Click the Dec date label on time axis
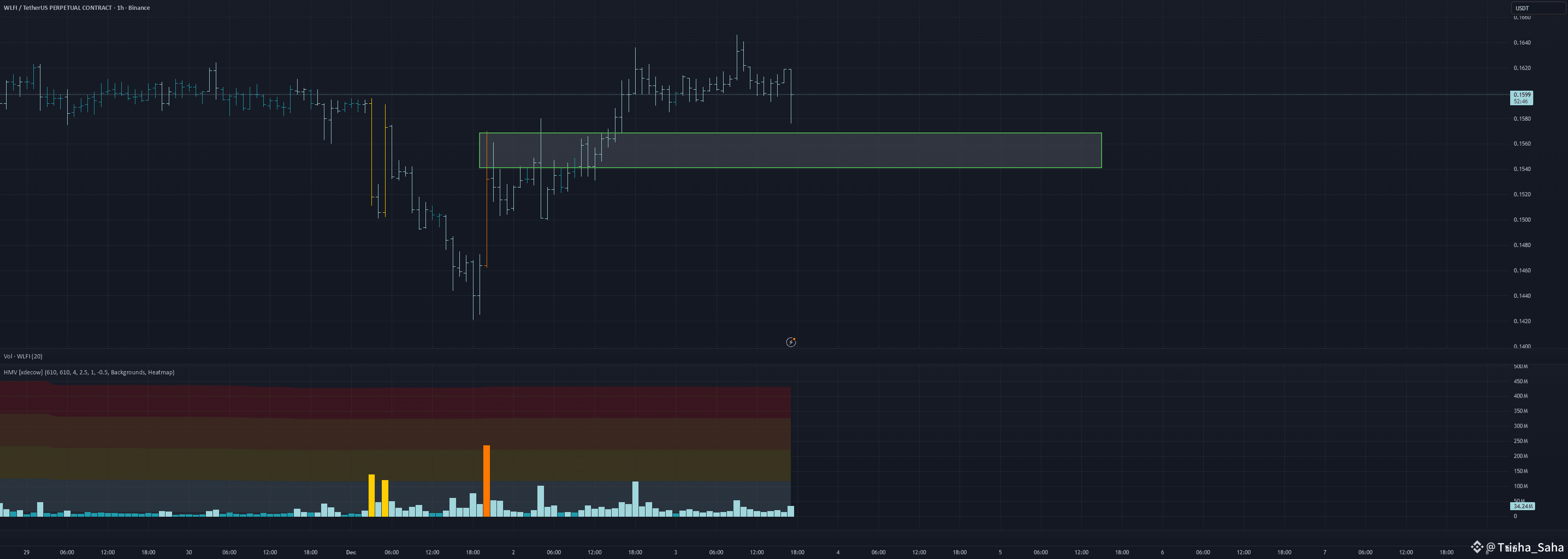The width and height of the screenshot is (1568, 559). [x=351, y=552]
